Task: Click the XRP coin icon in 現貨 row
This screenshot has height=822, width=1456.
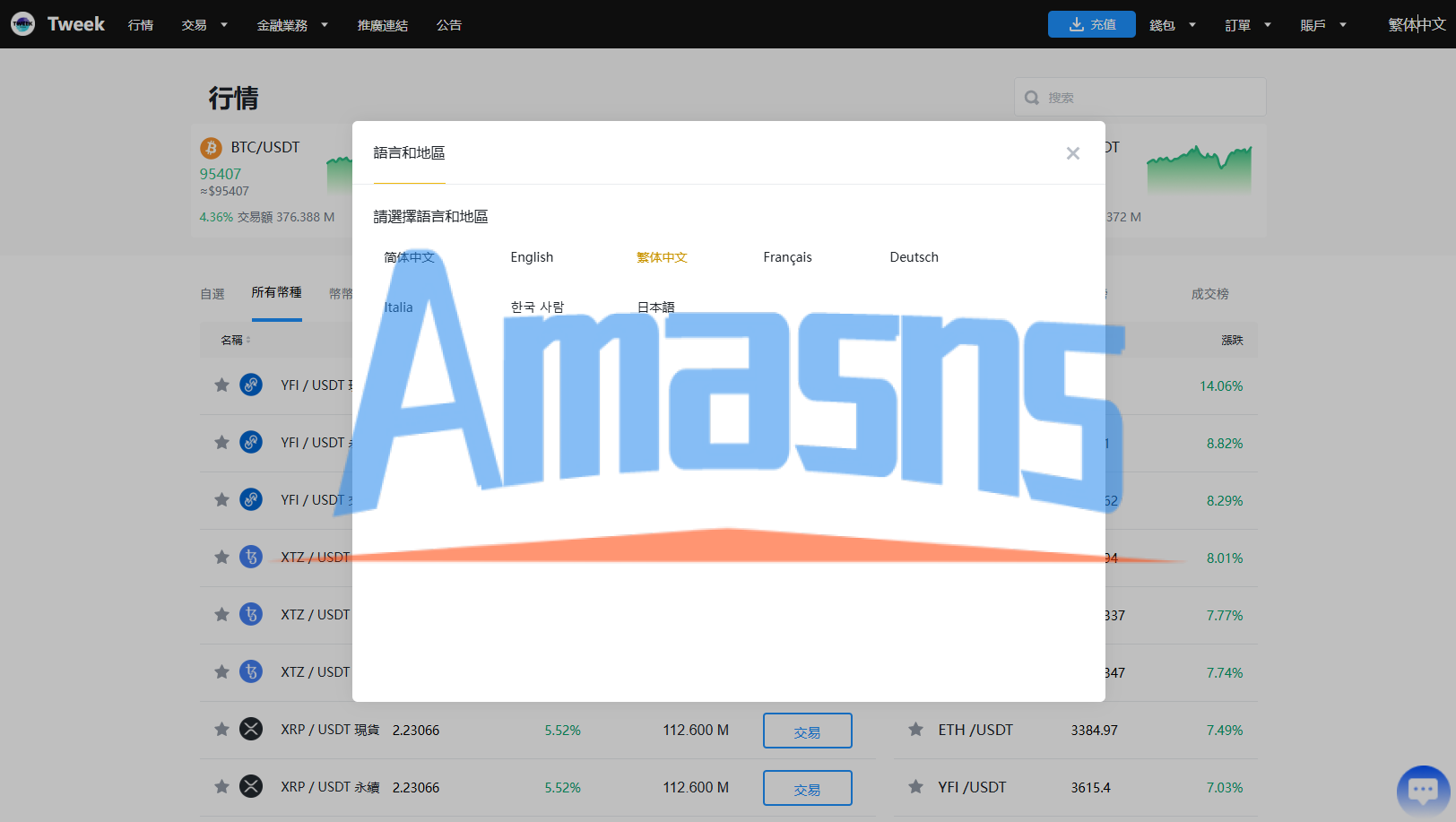Action: click(251, 729)
